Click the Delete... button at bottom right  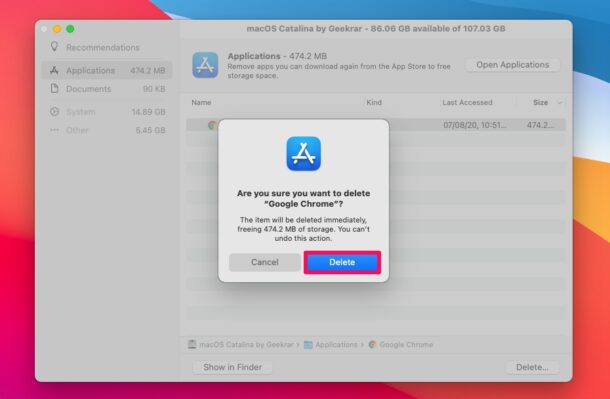coord(532,367)
